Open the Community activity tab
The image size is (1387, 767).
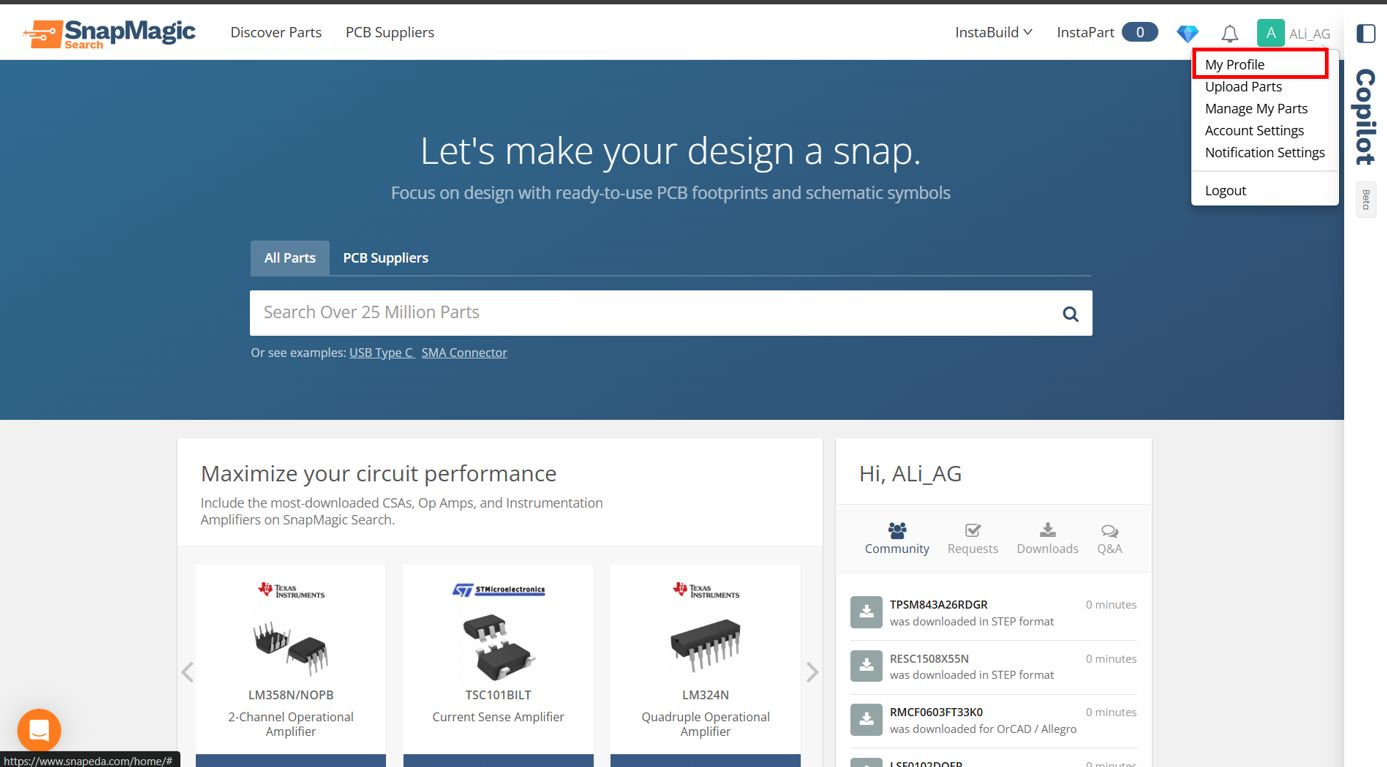point(897,538)
